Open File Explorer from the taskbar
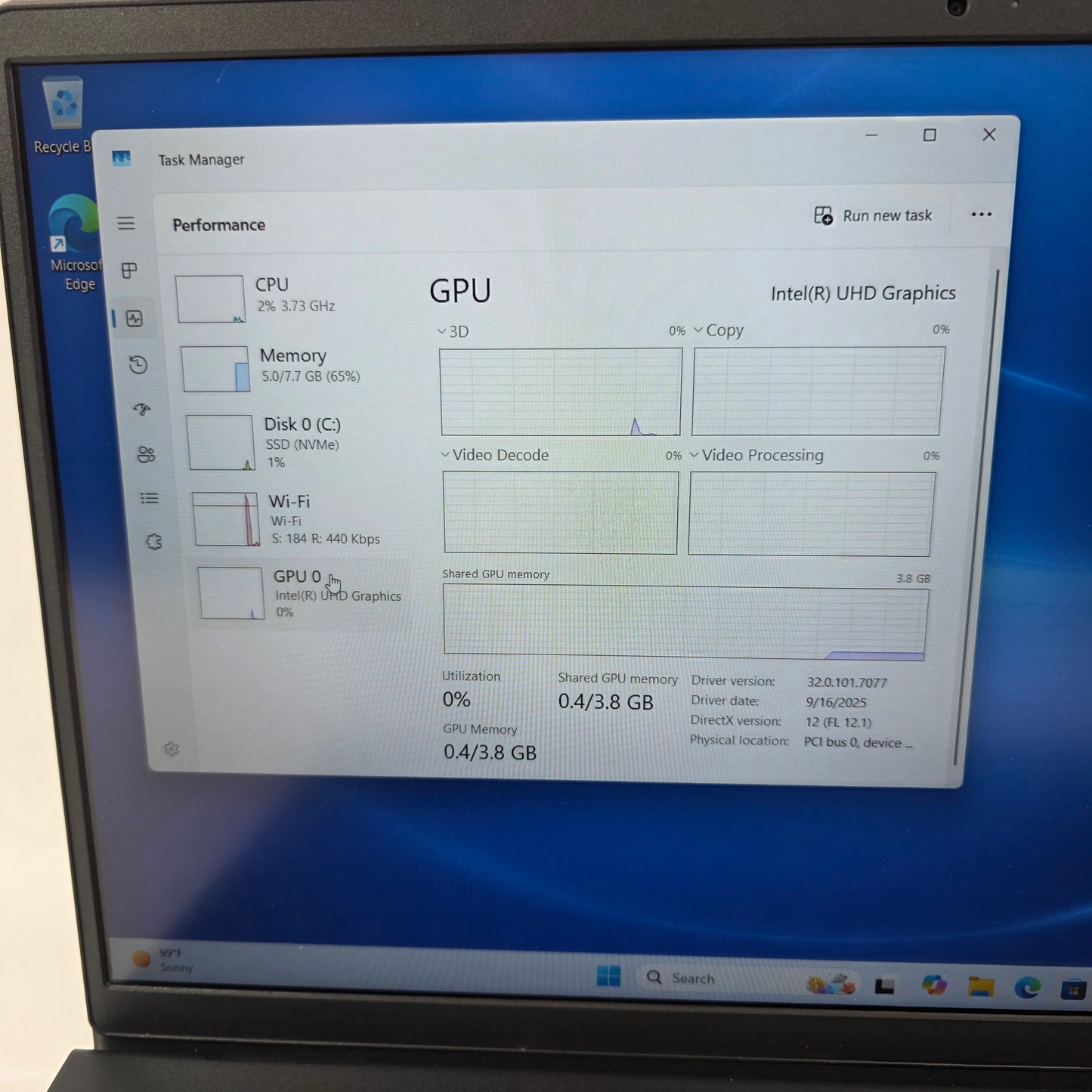The width and height of the screenshot is (1092, 1092). pos(981,986)
